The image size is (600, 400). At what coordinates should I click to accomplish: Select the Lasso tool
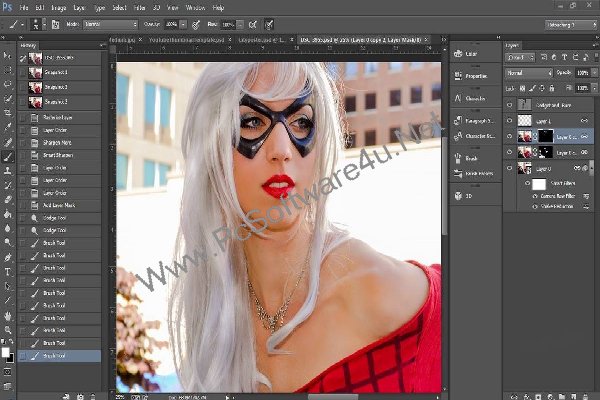7,84
